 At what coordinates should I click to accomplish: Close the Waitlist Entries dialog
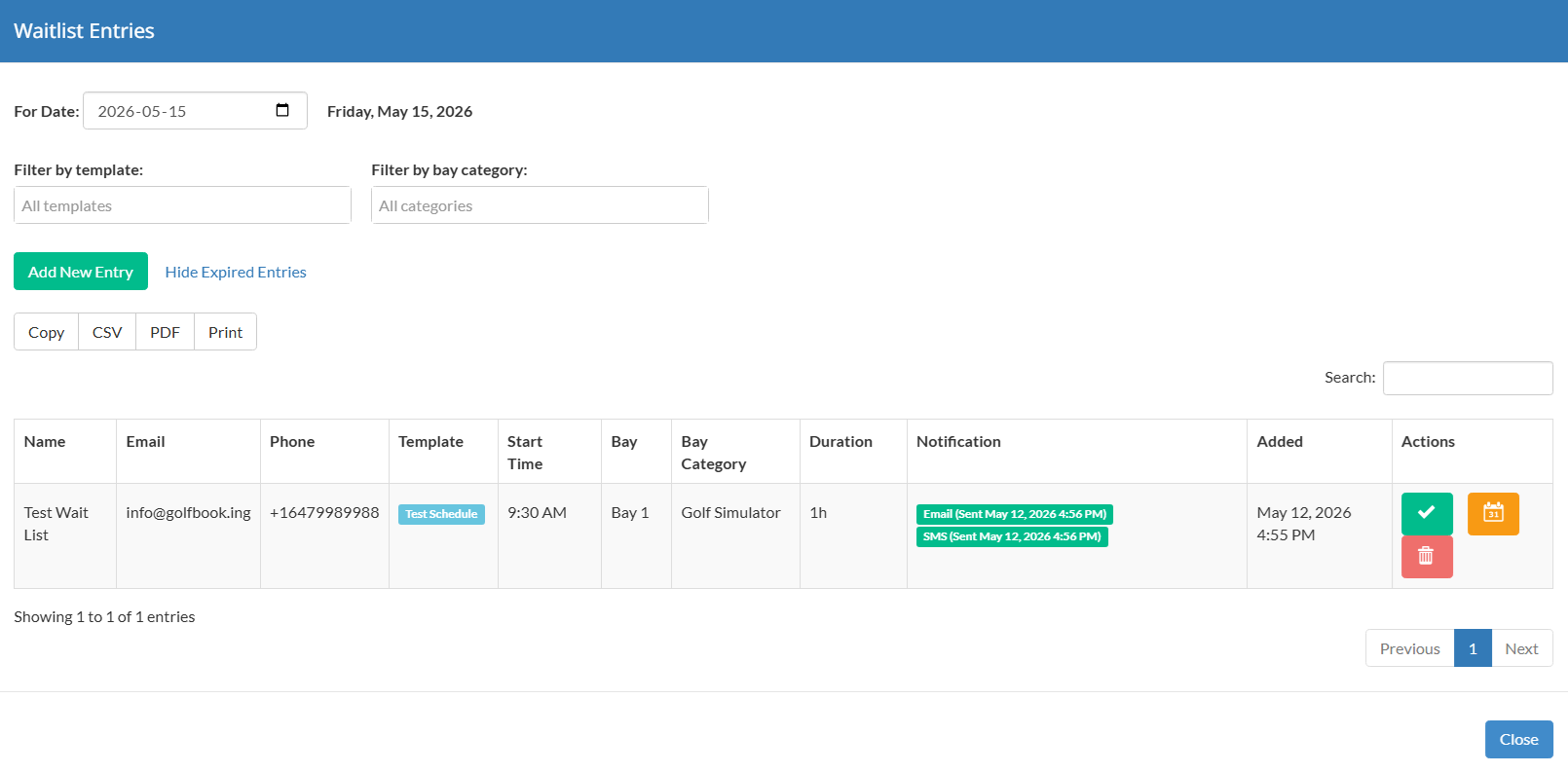pyautogui.click(x=1518, y=739)
